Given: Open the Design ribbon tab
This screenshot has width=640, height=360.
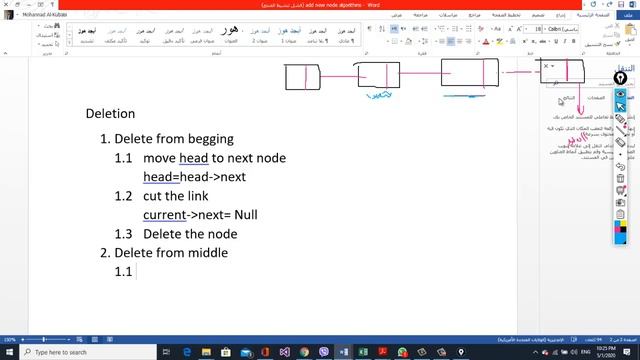Looking at the screenshot, I should (538, 15).
